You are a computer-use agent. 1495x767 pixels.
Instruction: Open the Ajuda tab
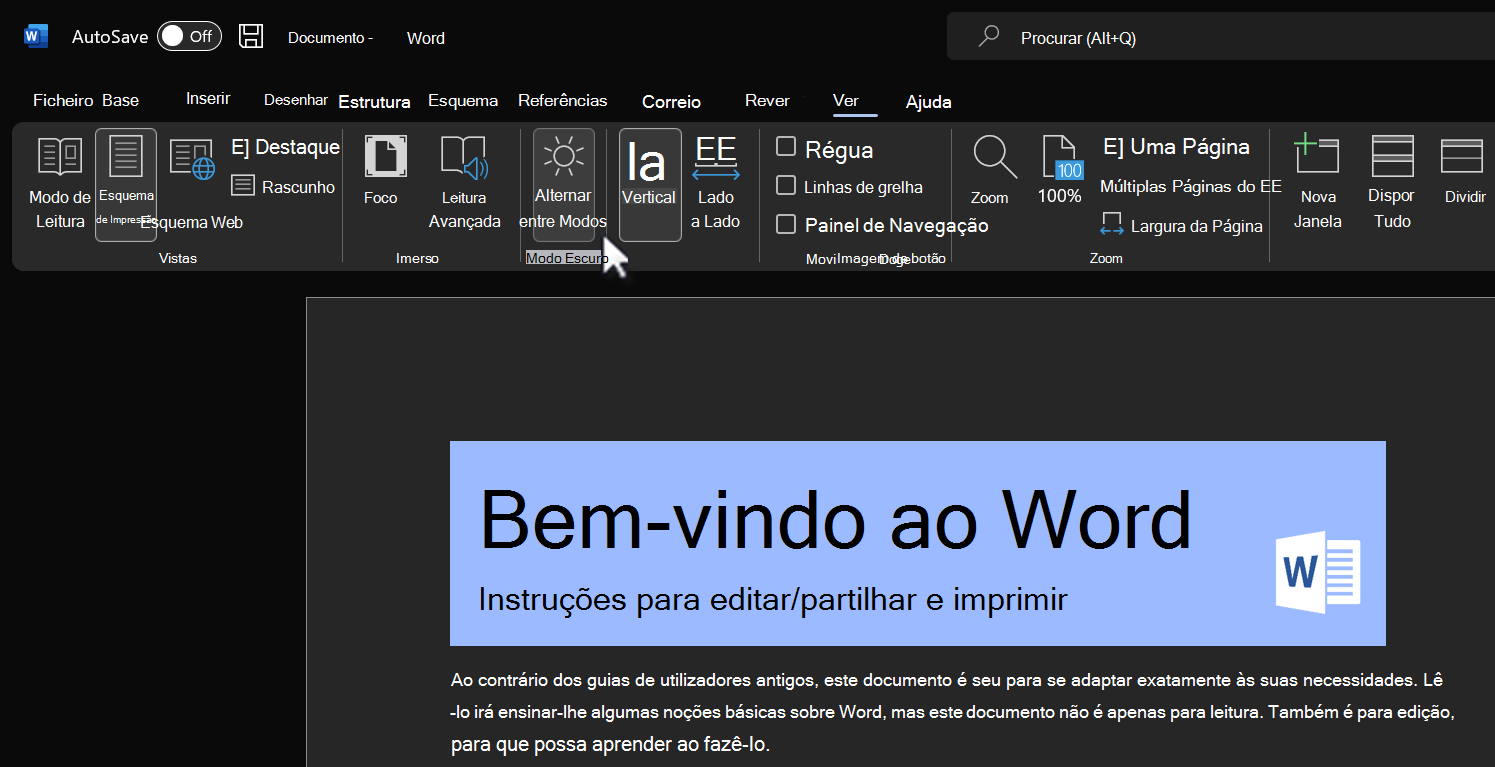(x=928, y=102)
